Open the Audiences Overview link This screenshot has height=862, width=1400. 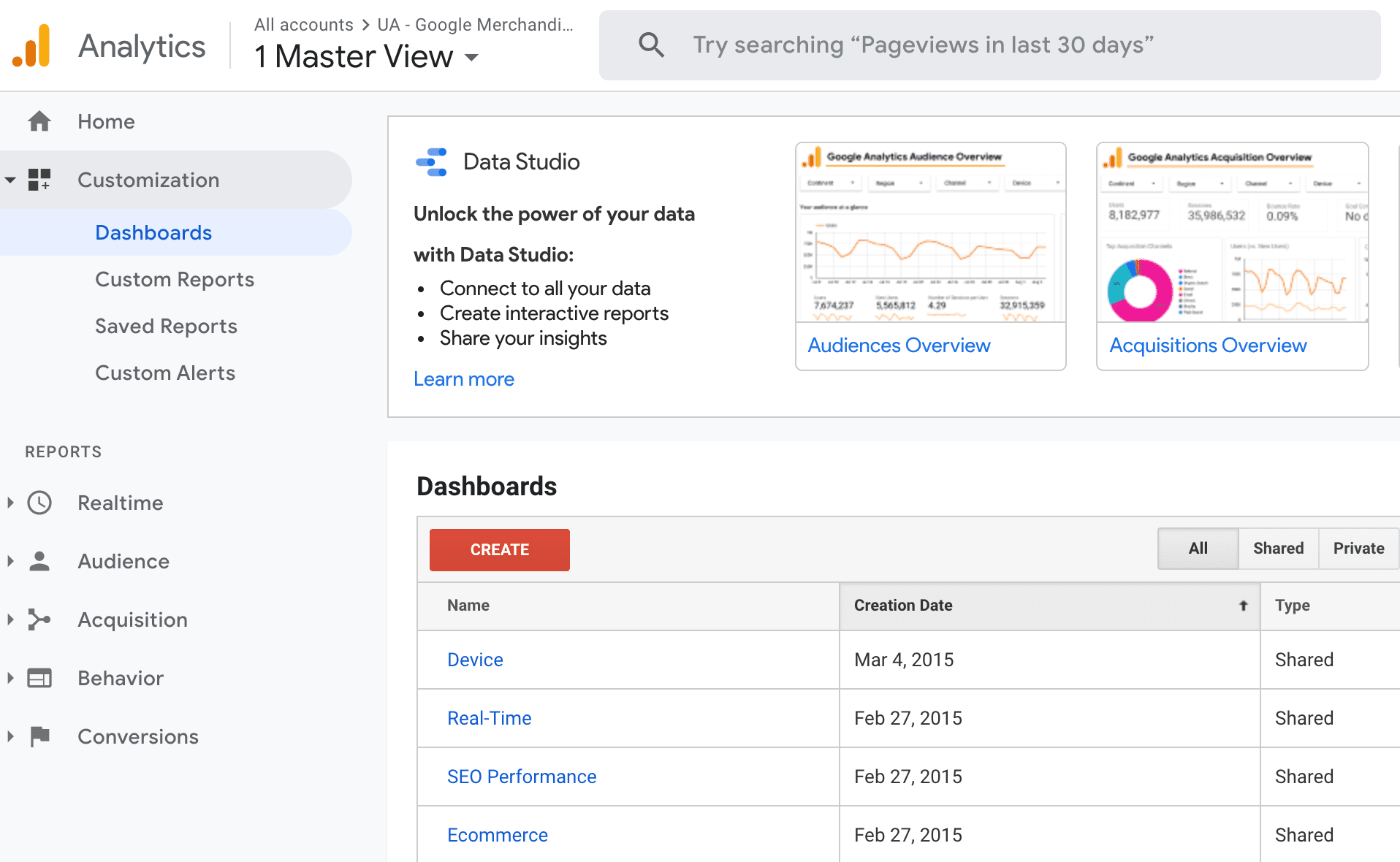[899, 346]
